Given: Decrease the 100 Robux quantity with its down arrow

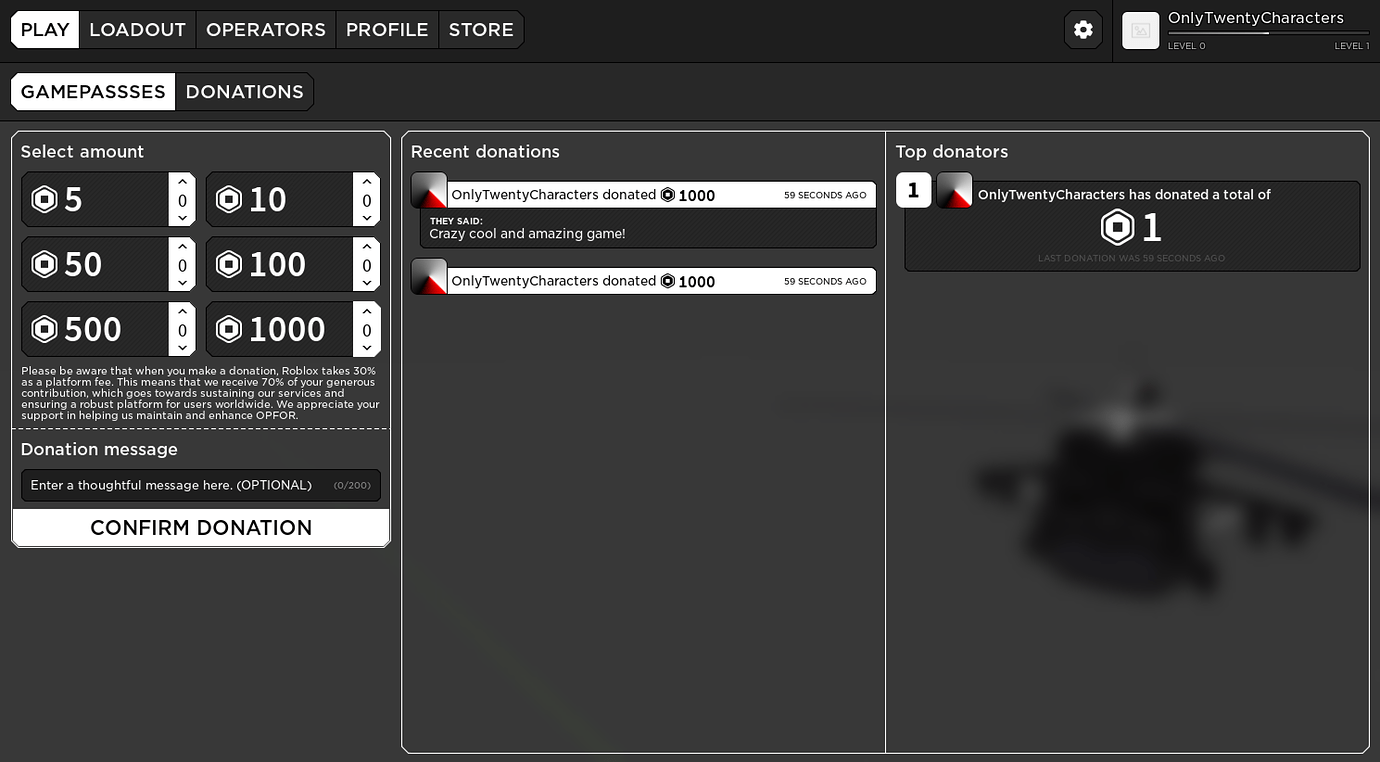Looking at the screenshot, I should pos(367,283).
